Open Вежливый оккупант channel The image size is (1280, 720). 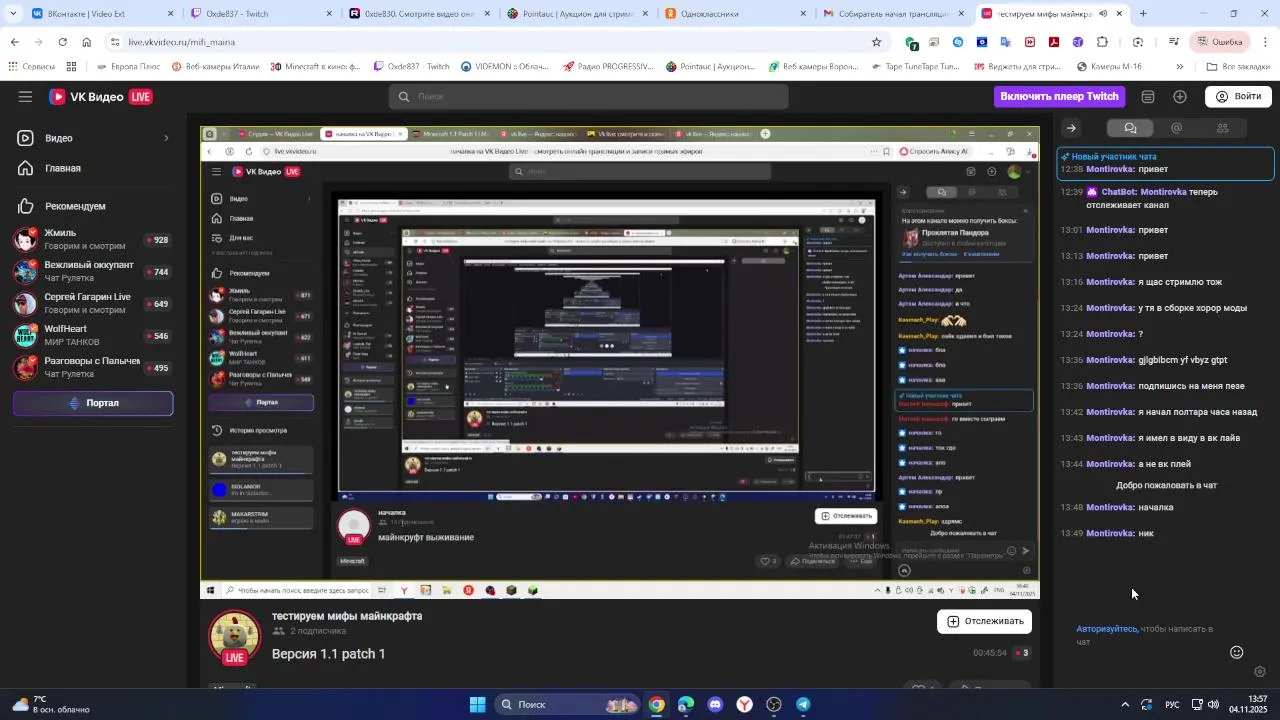[93, 272]
